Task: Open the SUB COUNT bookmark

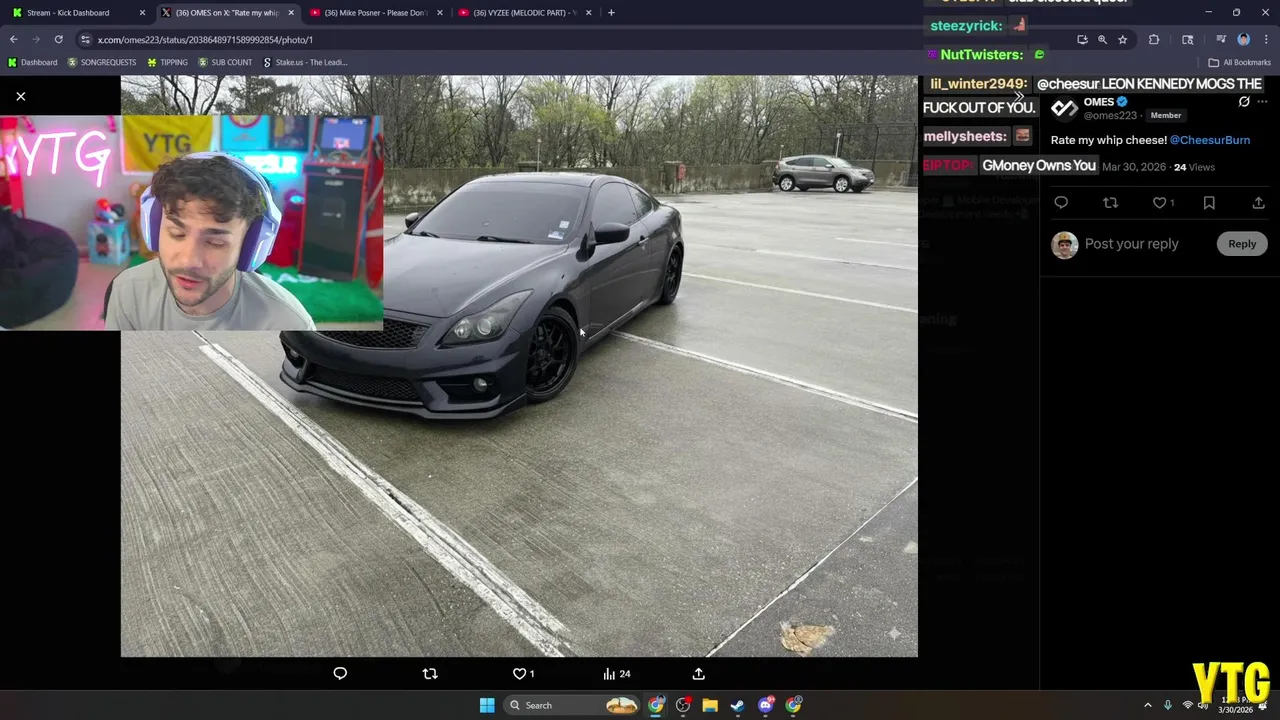Action: [x=225, y=62]
